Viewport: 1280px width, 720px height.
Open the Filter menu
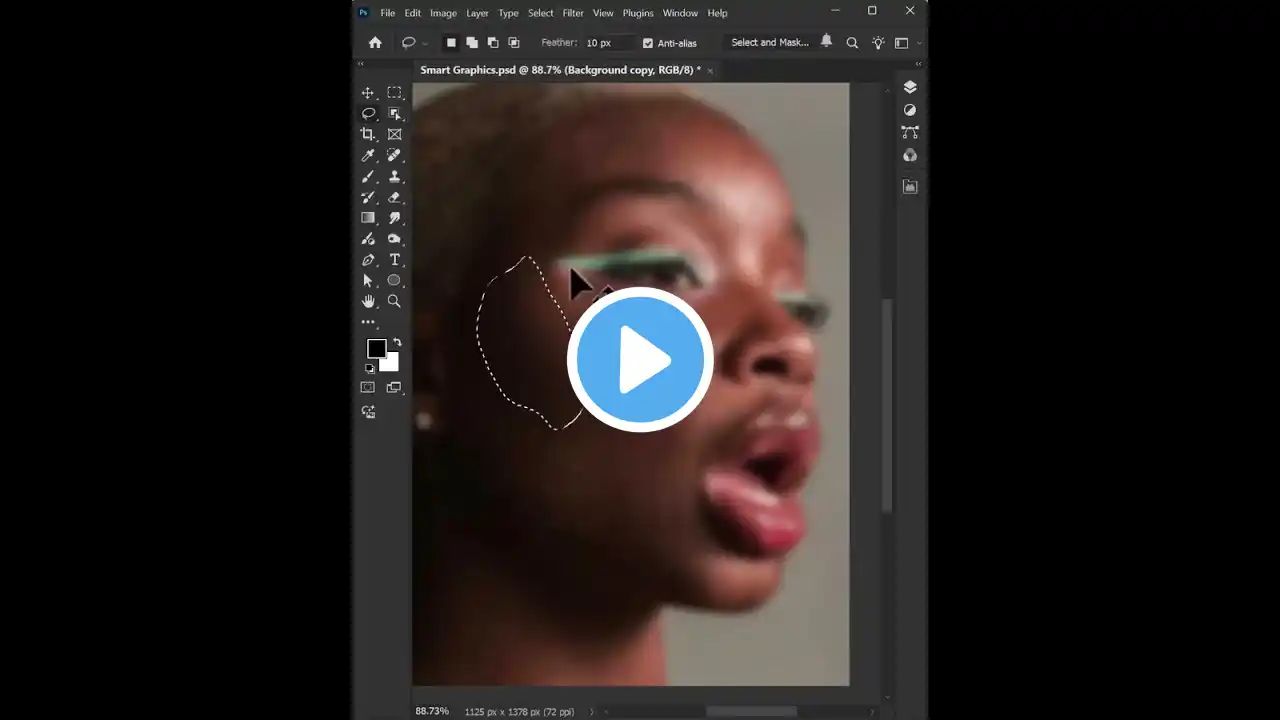pos(573,13)
